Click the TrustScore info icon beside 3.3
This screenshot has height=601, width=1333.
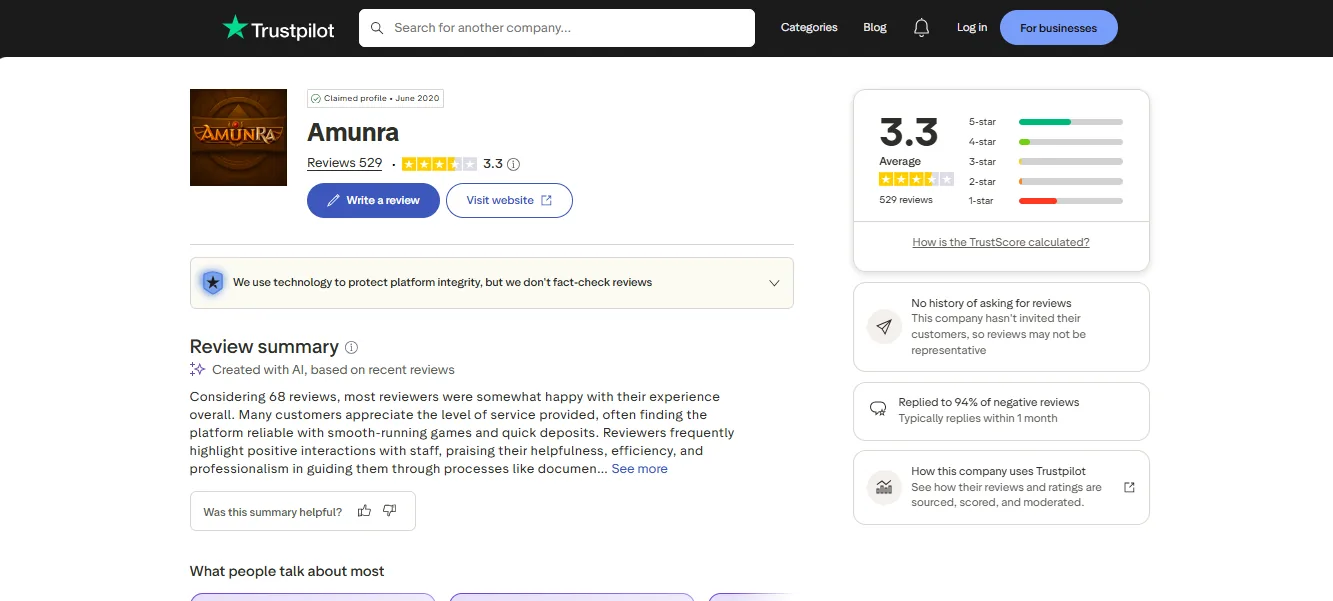tap(514, 164)
